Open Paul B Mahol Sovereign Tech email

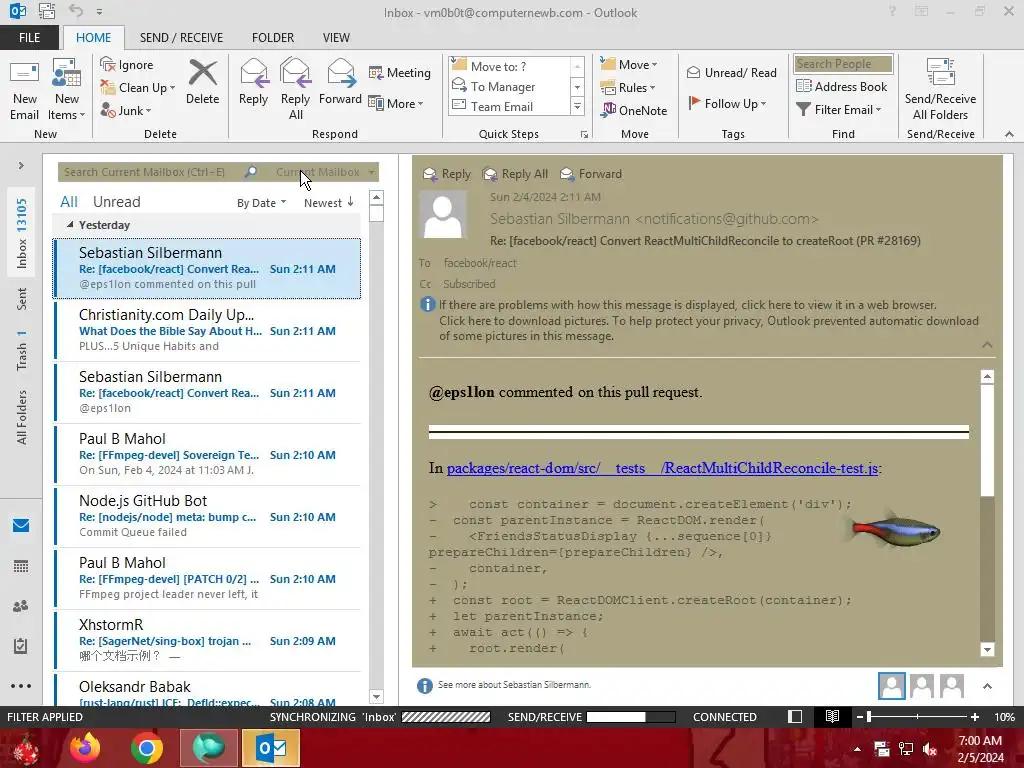(x=208, y=455)
